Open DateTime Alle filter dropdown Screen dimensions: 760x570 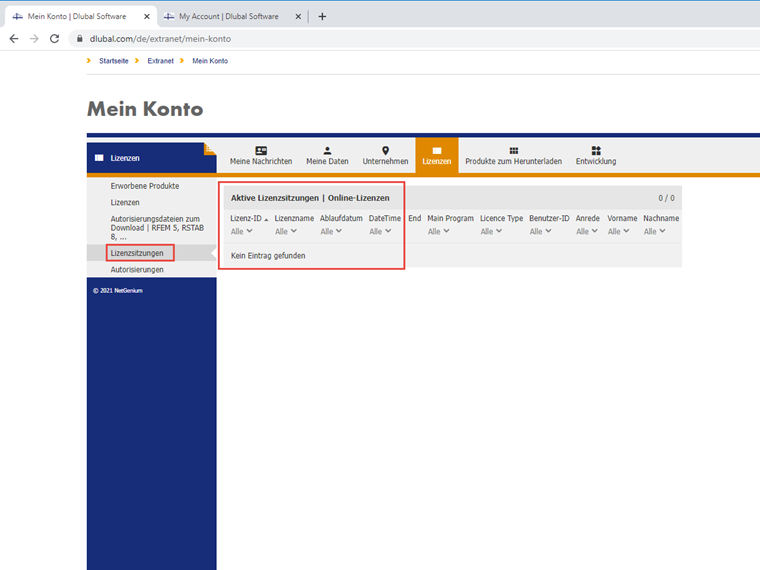380,232
